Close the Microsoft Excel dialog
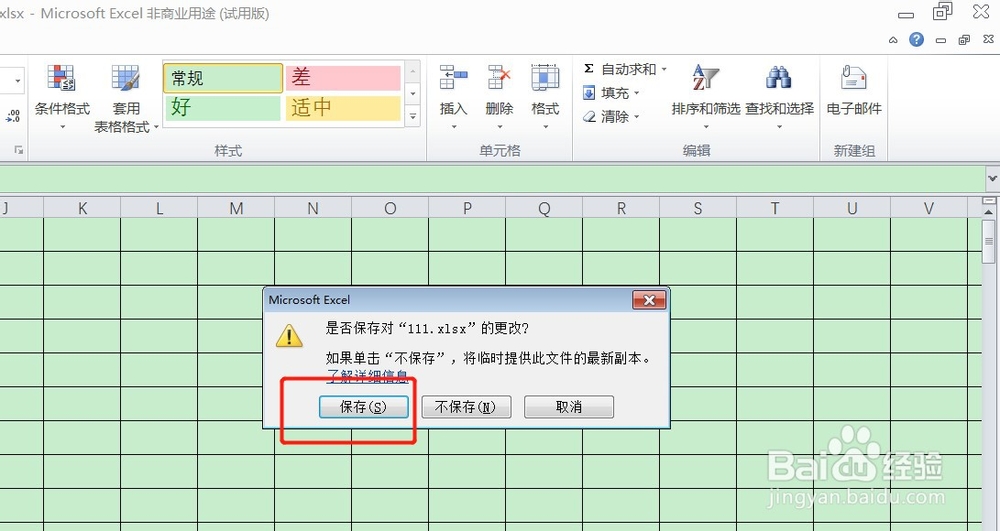The height and width of the screenshot is (531, 1000). coord(649,300)
